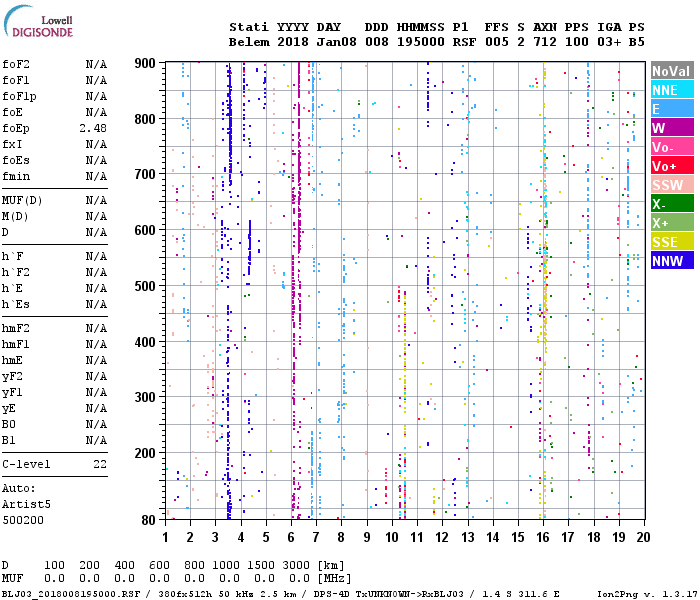
Task: Click the M(D) parameter label
Action: (15, 216)
